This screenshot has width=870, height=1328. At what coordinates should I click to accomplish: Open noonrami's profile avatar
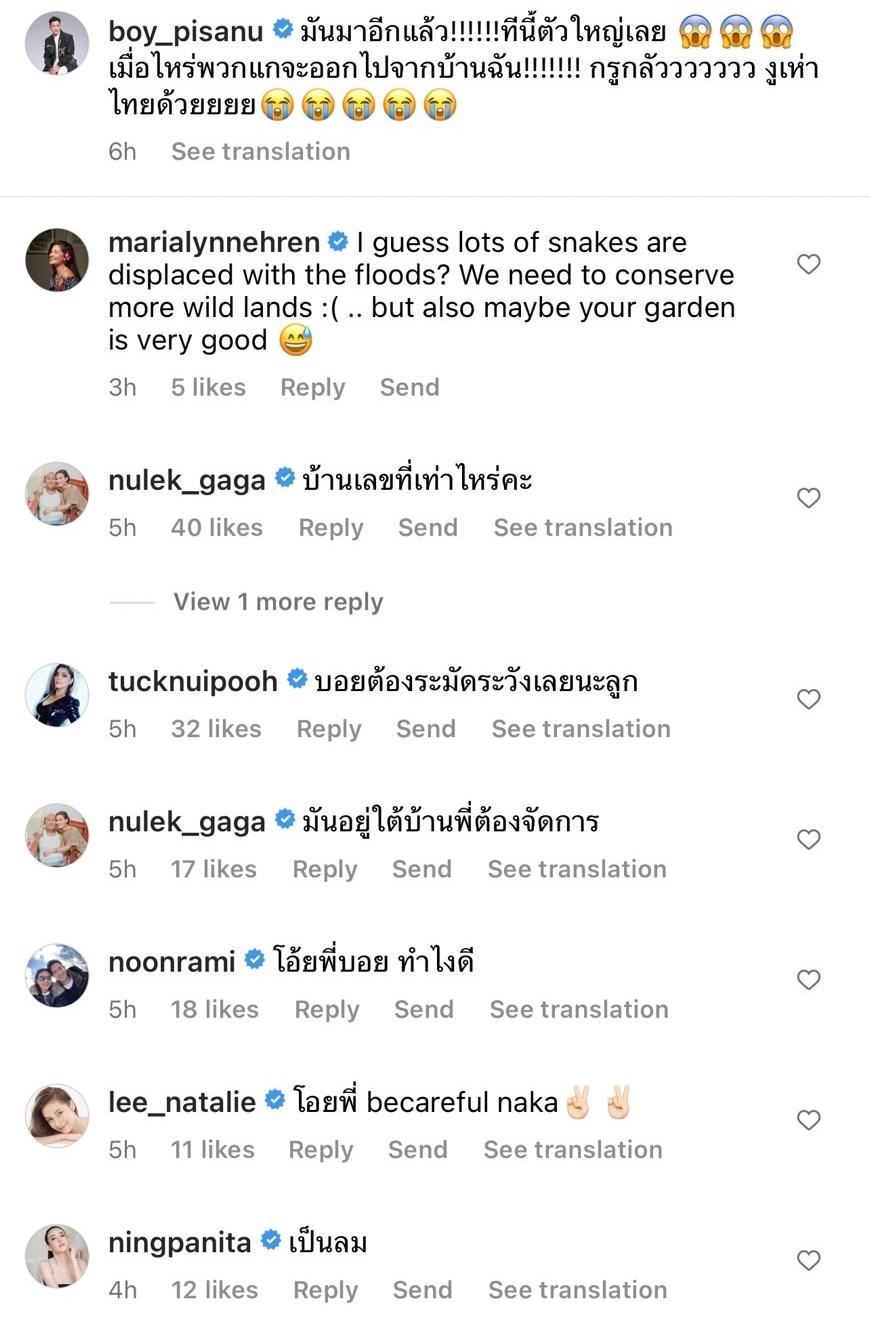tap(56, 975)
